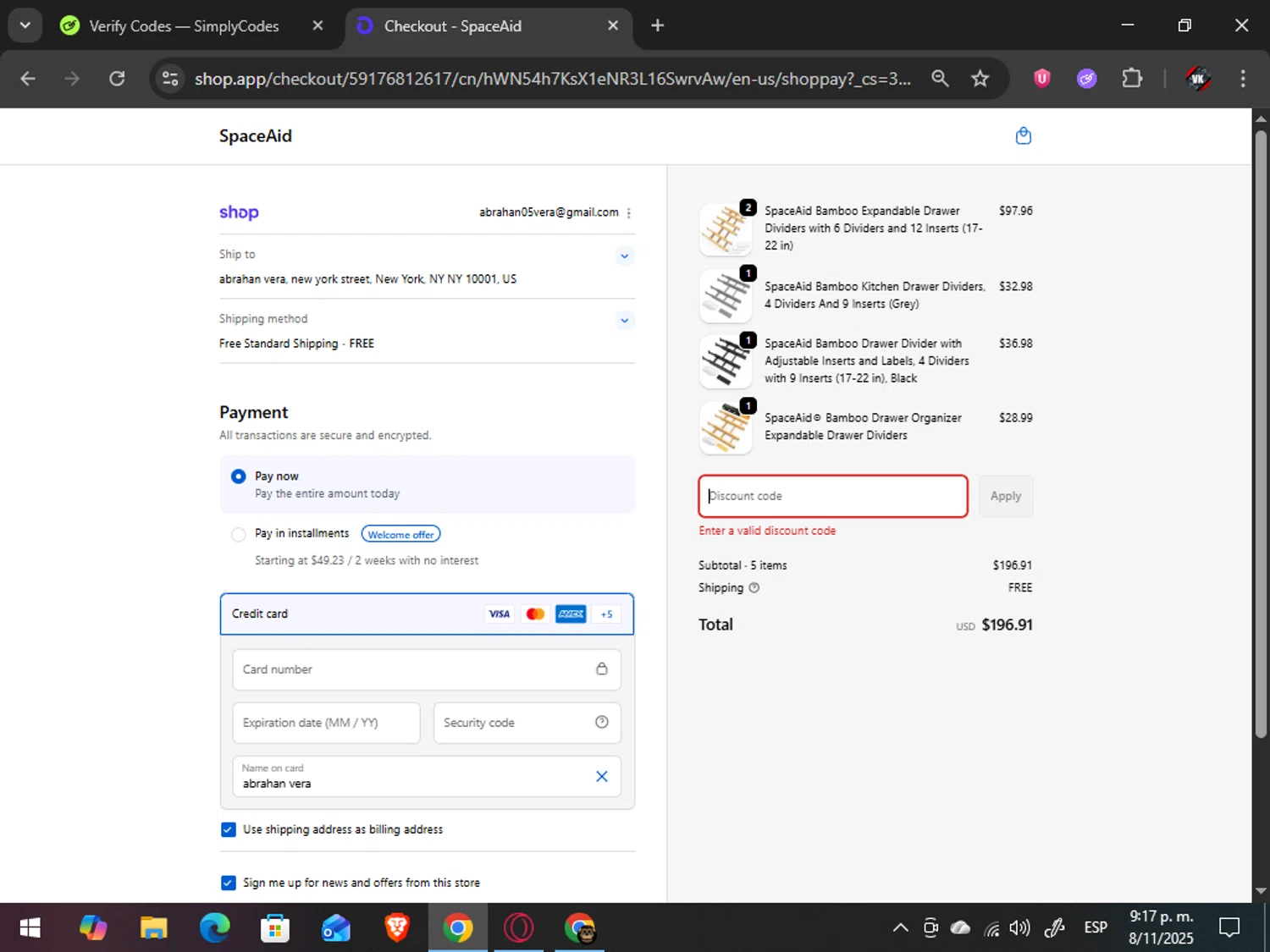The image size is (1270, 952).
Task: Open Outlook from taskbar
Action: pos(336,928)
